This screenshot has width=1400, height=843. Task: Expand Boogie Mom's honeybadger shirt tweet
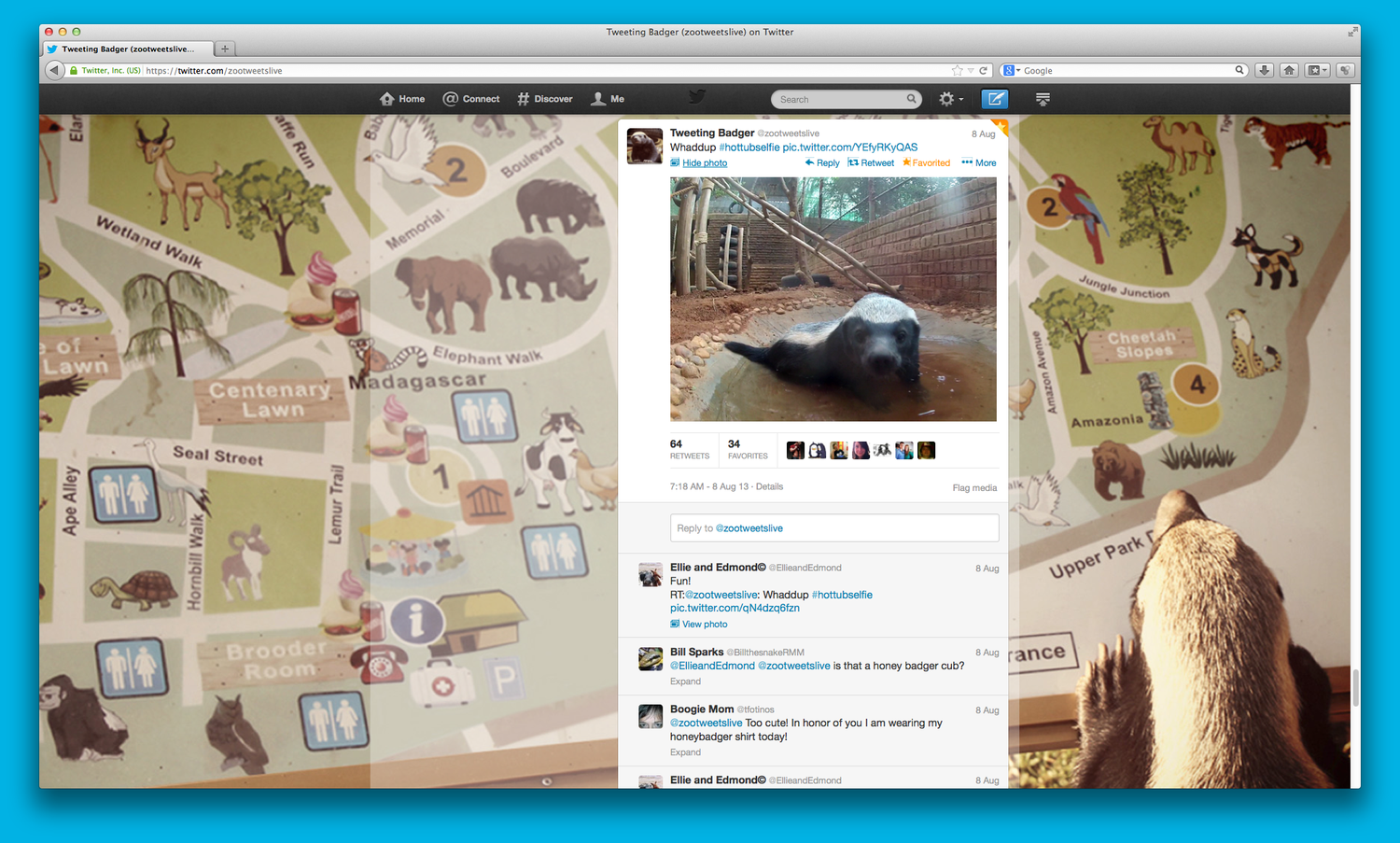click(685, 752)
